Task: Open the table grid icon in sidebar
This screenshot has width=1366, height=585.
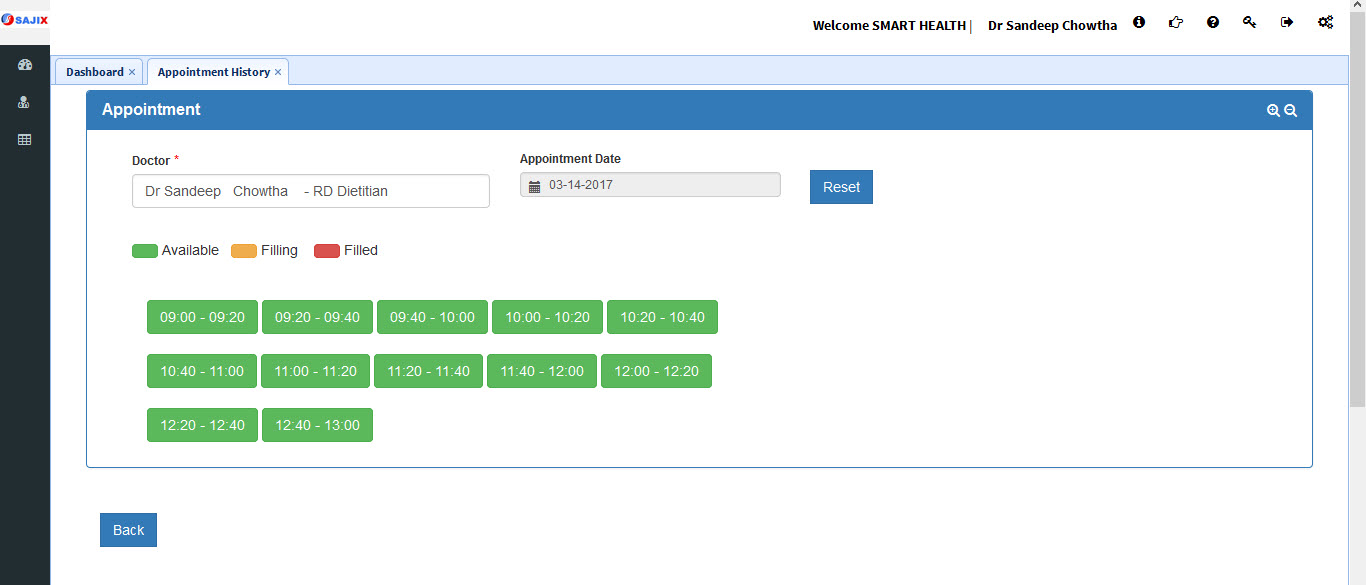Action: 25,140
